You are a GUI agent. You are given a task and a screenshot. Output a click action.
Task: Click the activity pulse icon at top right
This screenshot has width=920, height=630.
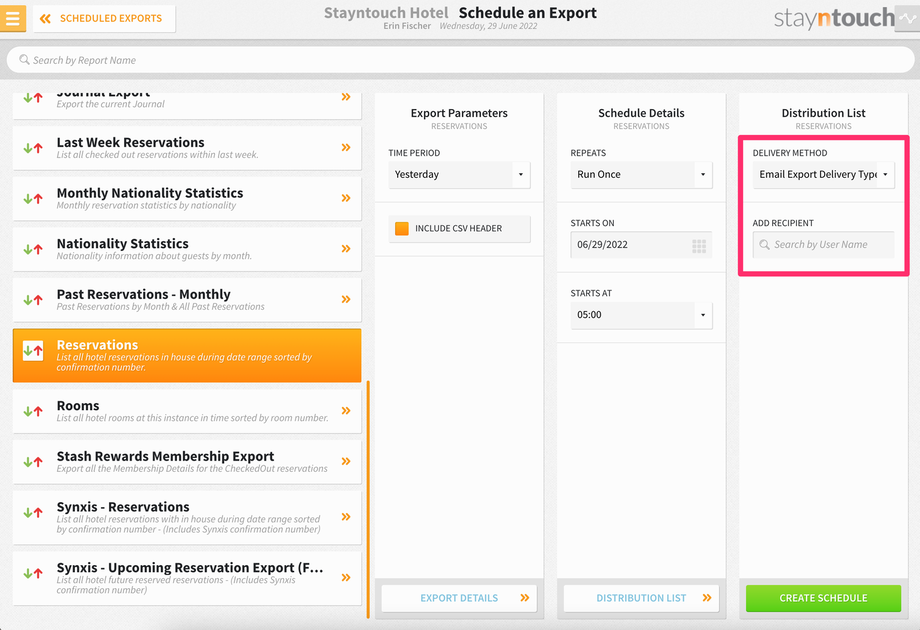(907, 19)
